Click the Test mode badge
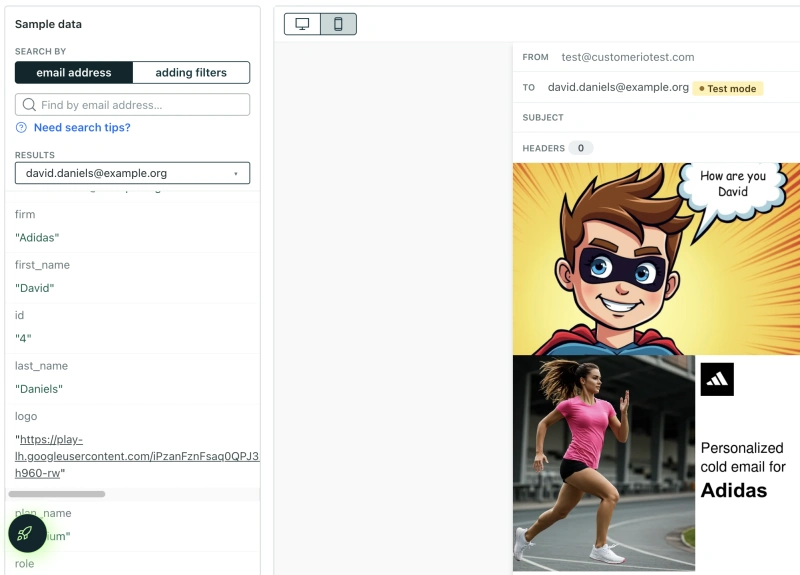This screenshot has width=800, height=575. (728, 88)
